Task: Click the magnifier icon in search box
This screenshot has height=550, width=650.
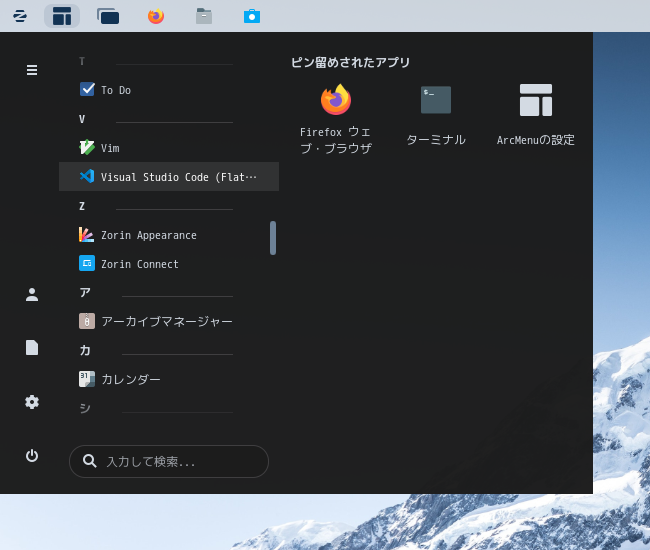Action: pos(90,461)
